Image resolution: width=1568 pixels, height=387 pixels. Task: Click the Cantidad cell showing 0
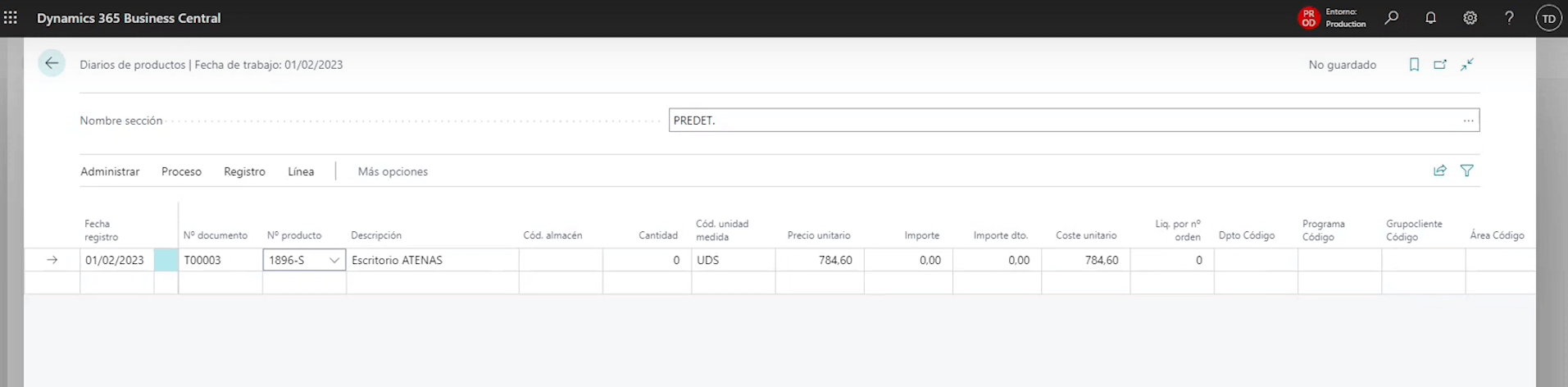[x=647, y=260]
